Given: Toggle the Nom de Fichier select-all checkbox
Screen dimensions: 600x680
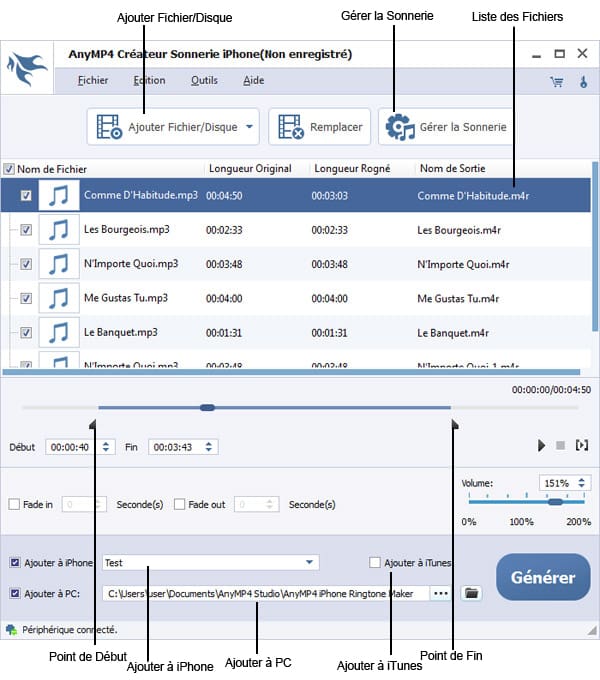Looking at the screenshot, I should pyautogui.click(x=9, y=169).
